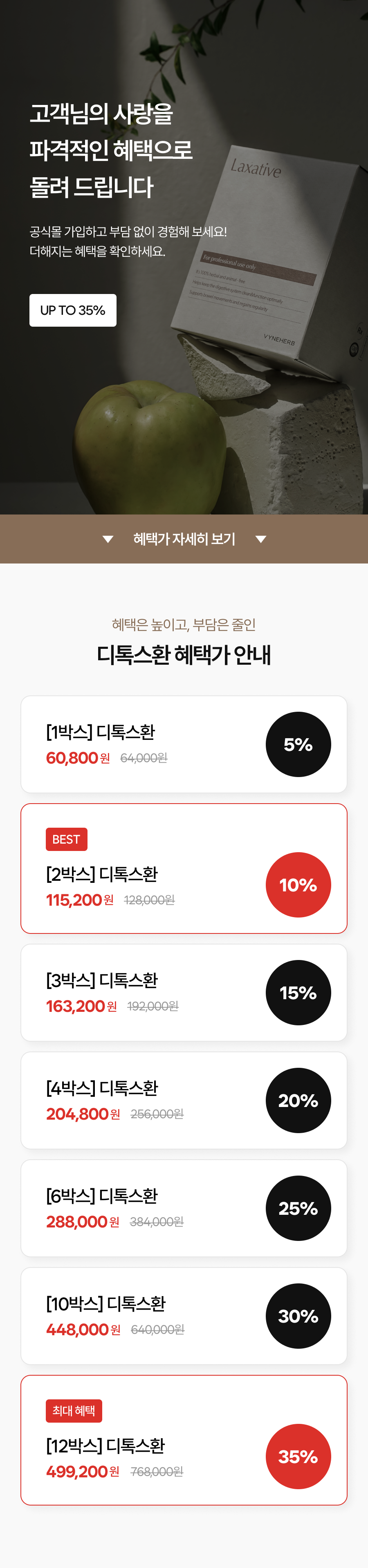368x1568 pixels.
Task: Click the 20% discount circle icon
Action: pos(298,1100)
